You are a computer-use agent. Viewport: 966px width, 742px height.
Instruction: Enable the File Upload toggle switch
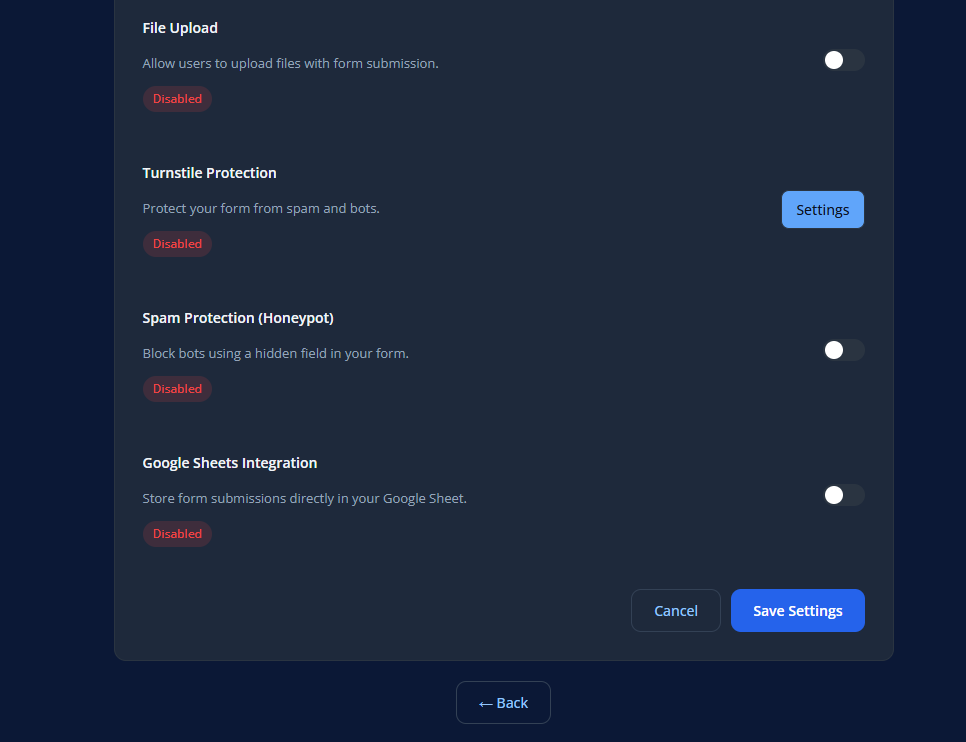tap(843, 60)
